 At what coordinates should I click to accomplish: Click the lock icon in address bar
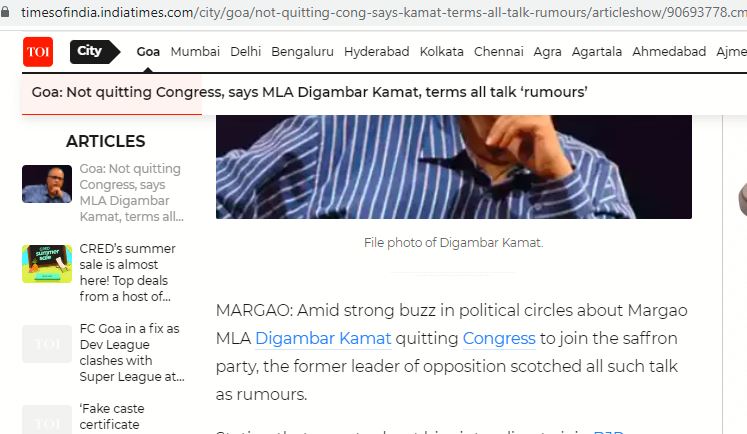click(x=4, y=11)
